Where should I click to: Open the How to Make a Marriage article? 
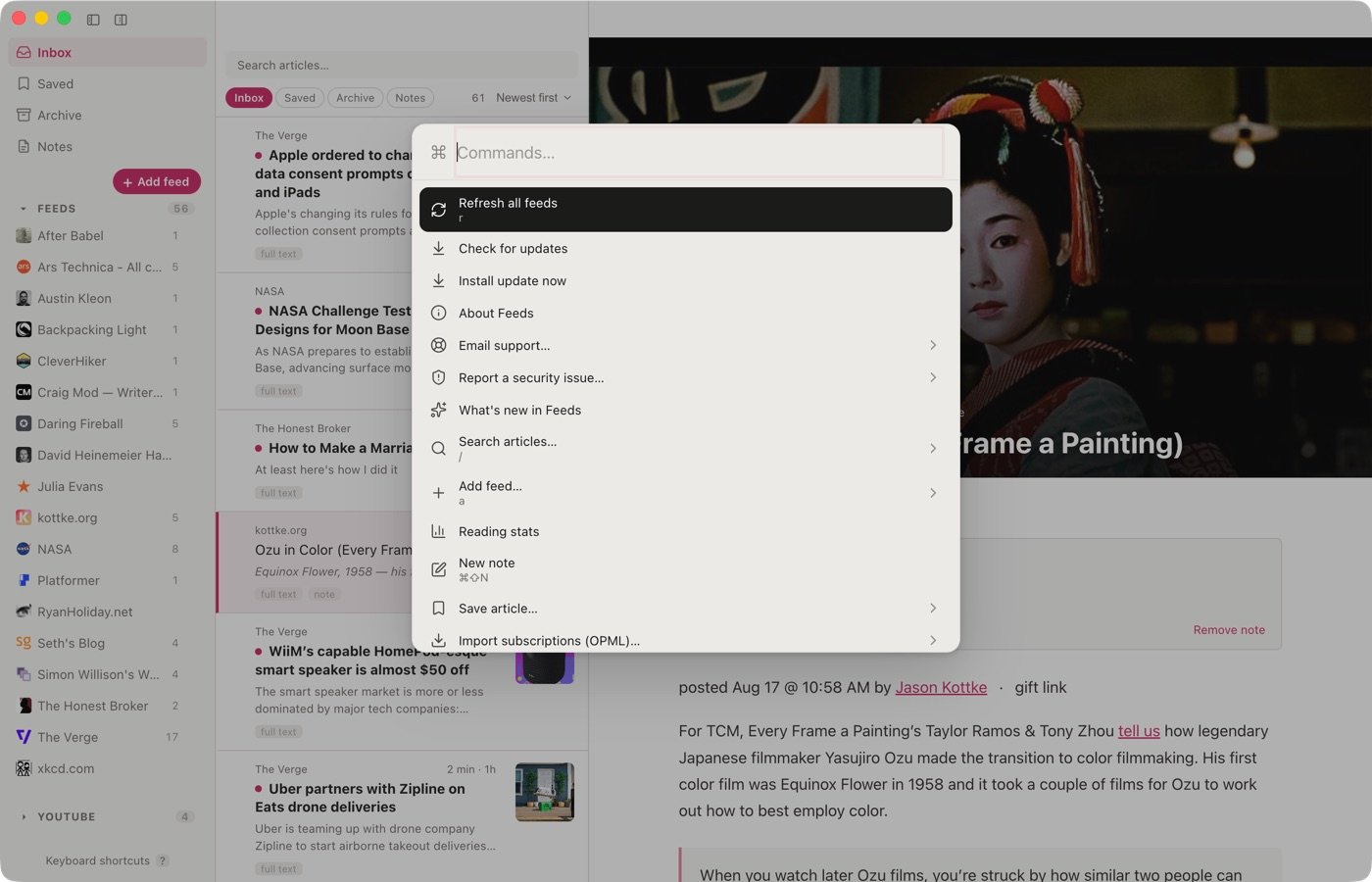tap(315, 461)
